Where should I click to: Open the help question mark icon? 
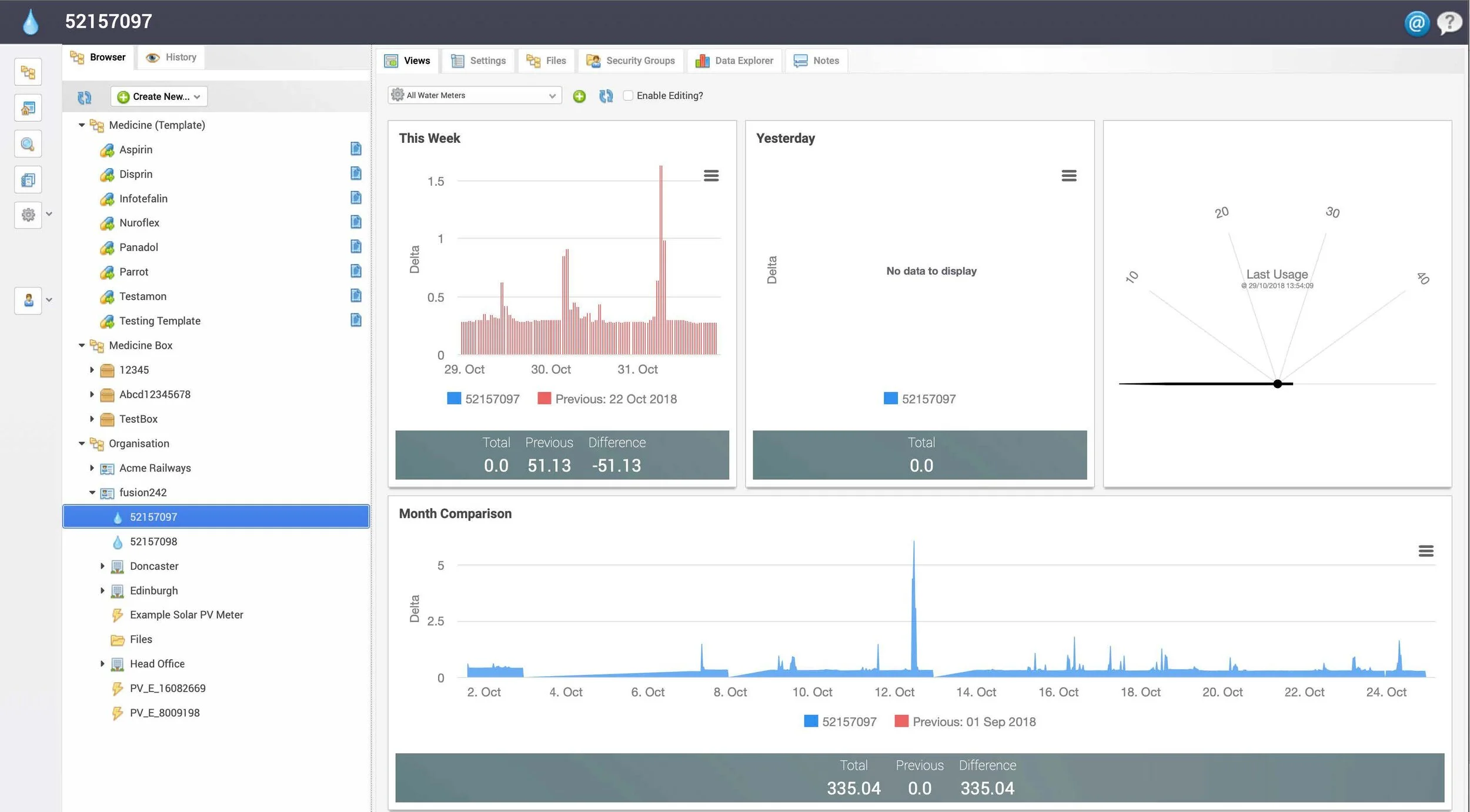click(1449, 23)
